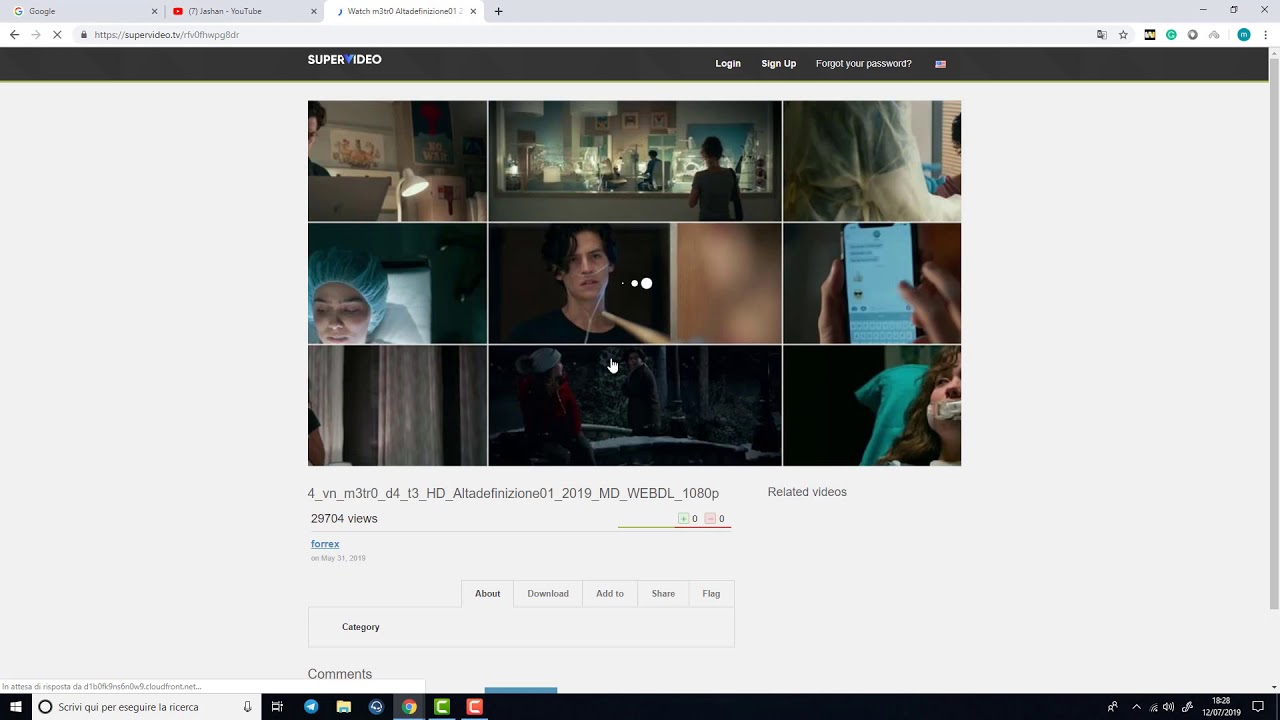Open the Wi-Fi network tray icon
The height and width of the screenshot is (720, 1280).
pos(1154,707)
